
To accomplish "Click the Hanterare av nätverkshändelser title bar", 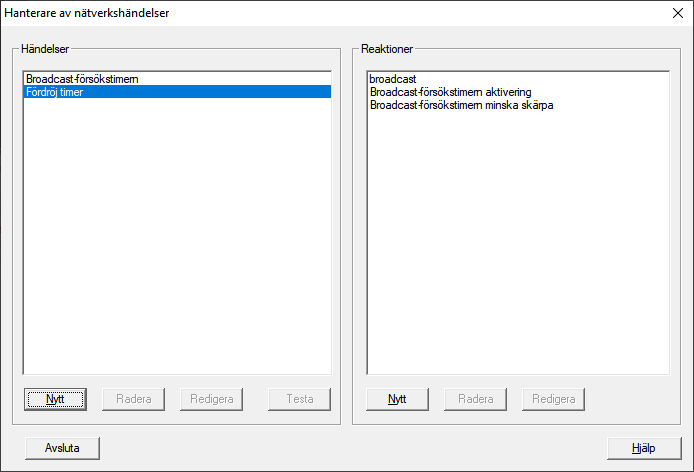I will (300, 13).
